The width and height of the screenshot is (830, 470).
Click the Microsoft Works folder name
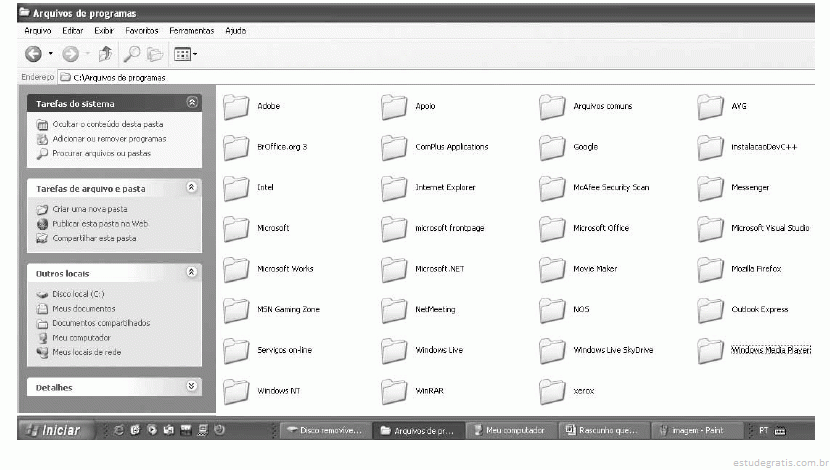coord(285,269)
